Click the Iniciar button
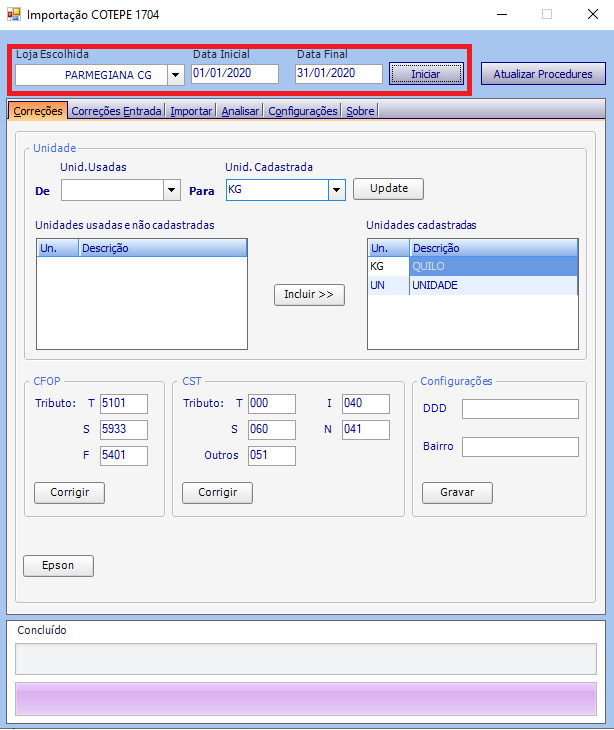This screenshot has width=614, height=730. click(426, 74)
